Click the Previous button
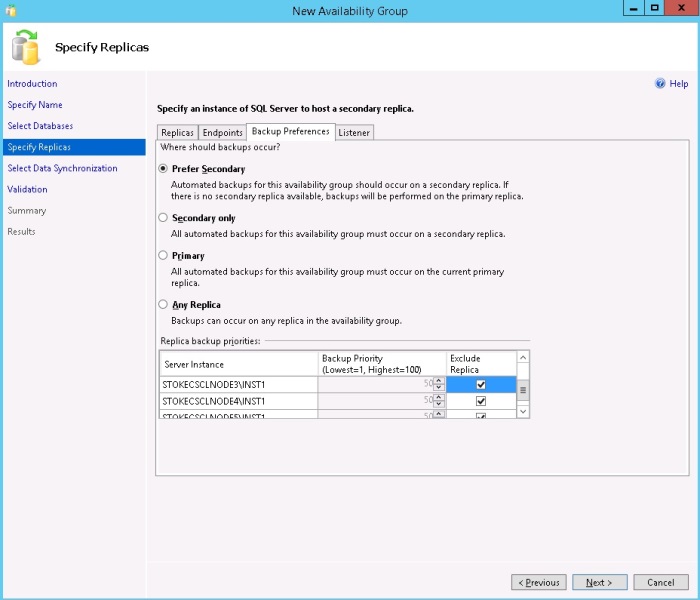The image size is (700, 600). 539,582
